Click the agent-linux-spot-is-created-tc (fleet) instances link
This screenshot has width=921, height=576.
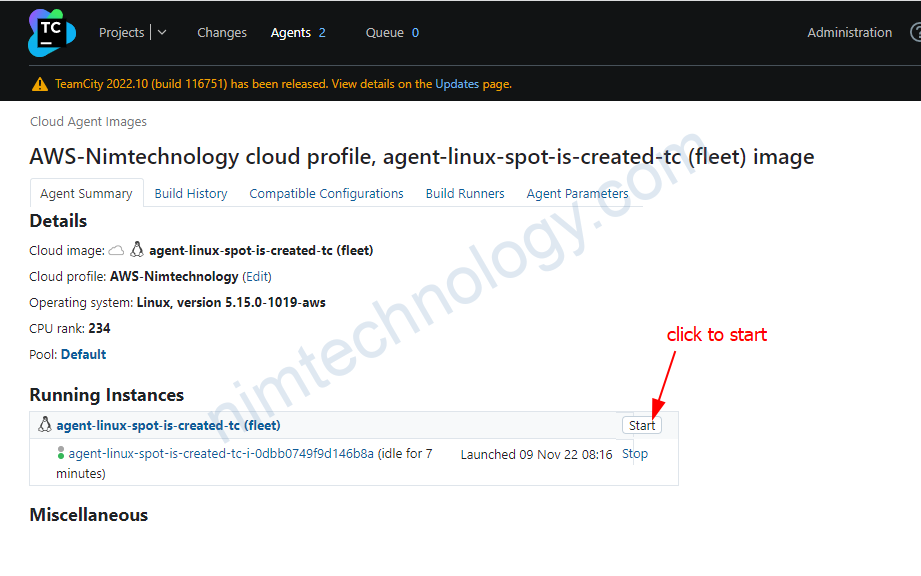[x=169, y=425]
